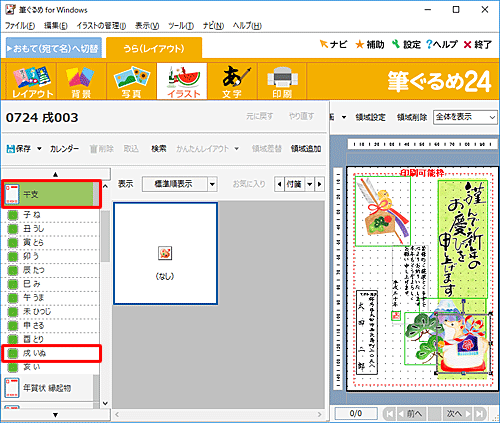Image resolution: width=500 pixels, height=423 pixels.
Task: Switch to おもて(宛て名)へ切替 tab
Action: (x=54, y=48)
